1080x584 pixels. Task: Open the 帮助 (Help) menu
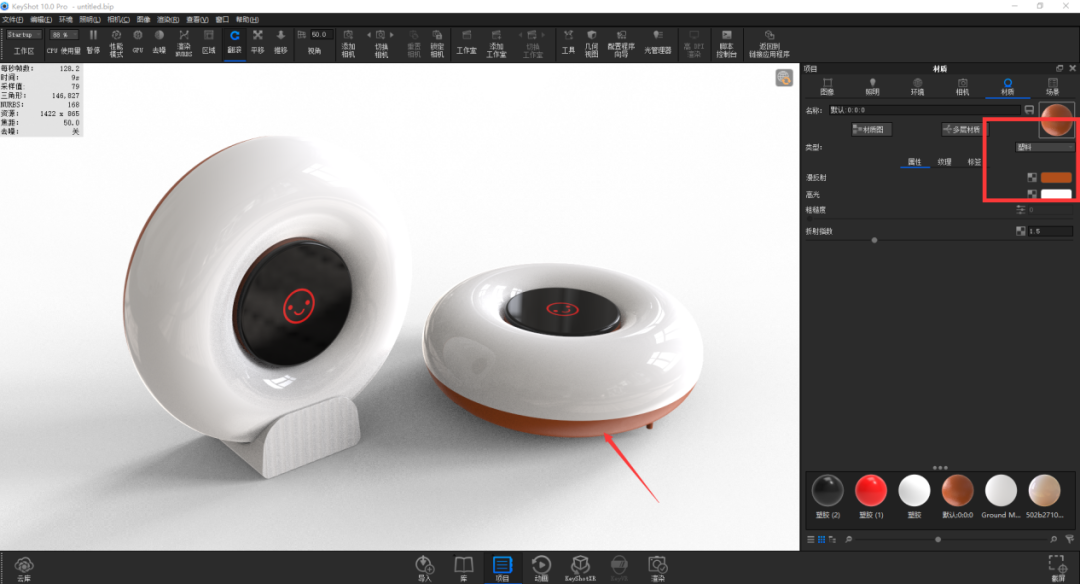tap(247, 19)
